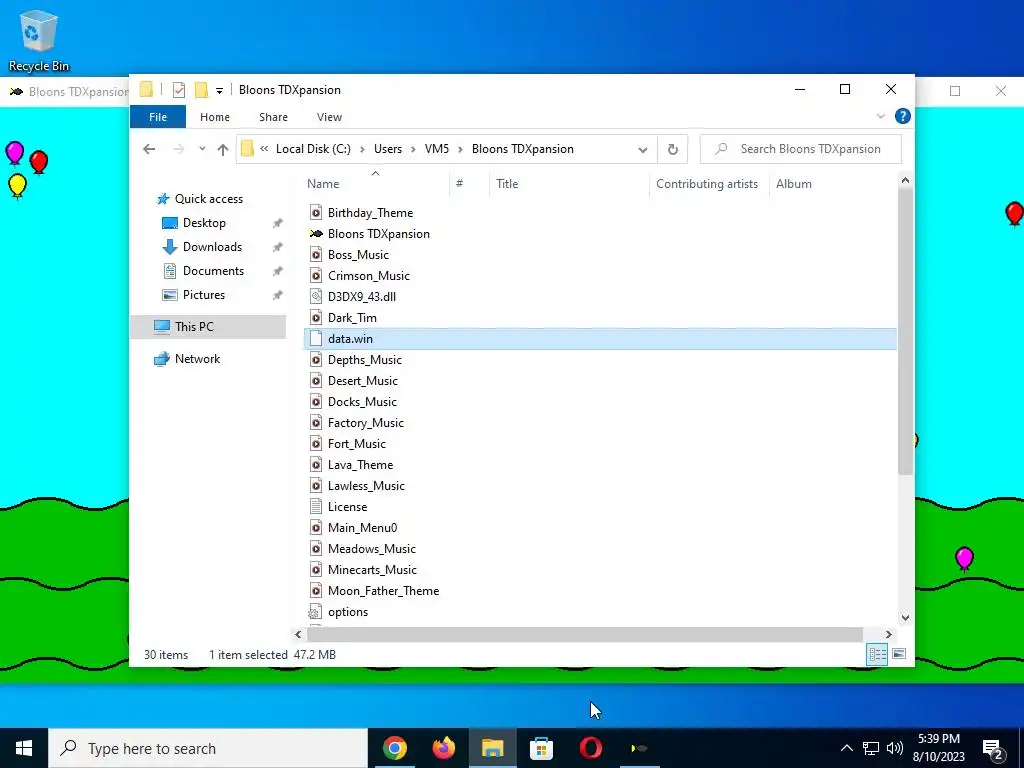Viewport: 1024px width, 768px height.
Task: Click Local Disk (C:) in the address path
Action: pos(313,149)
